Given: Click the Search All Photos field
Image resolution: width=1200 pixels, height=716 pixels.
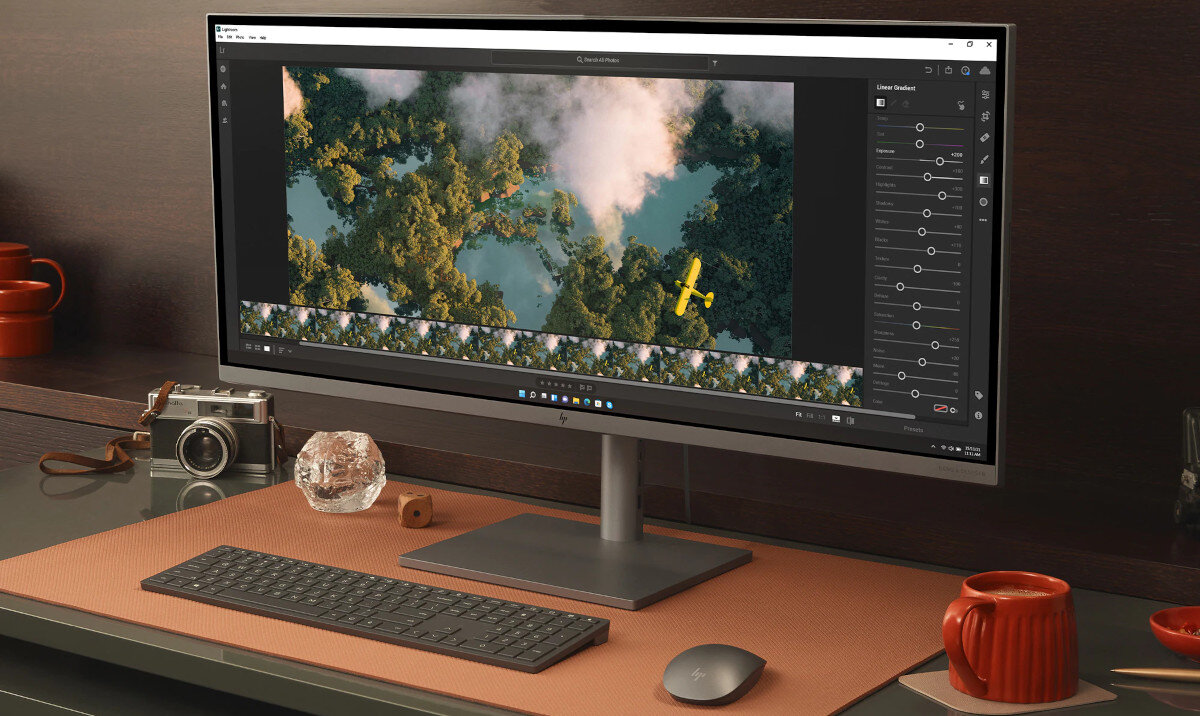Looking at the screenshot, I should coord(598,60).
